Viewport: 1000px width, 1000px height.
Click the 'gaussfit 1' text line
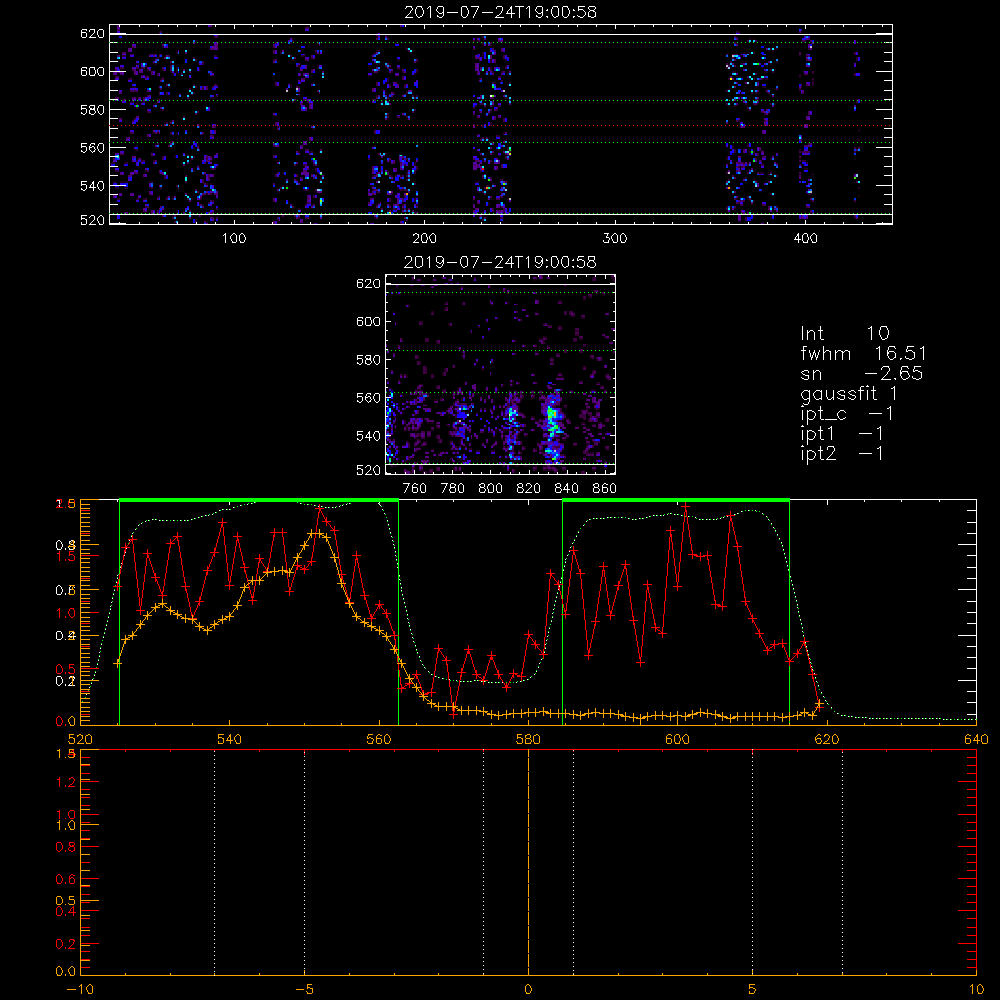[x=849, y=394]
